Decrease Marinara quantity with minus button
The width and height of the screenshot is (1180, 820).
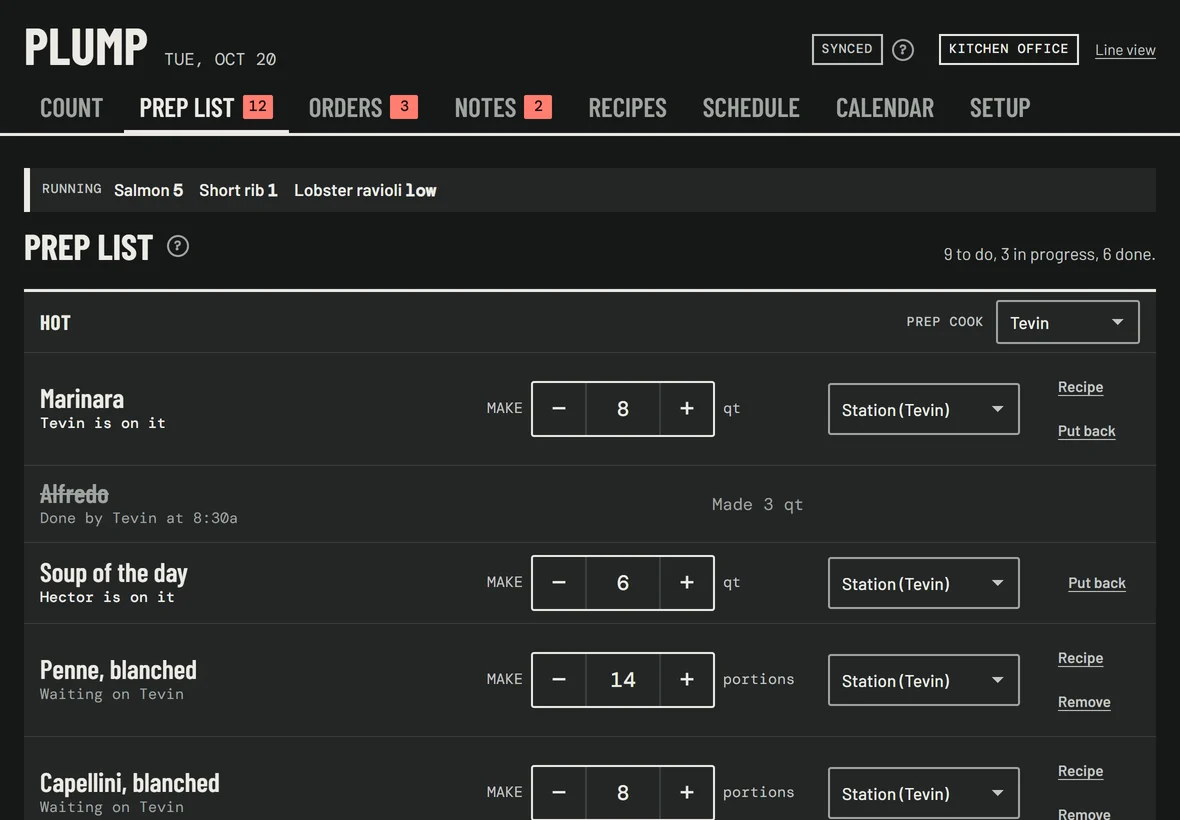(558, 408)
